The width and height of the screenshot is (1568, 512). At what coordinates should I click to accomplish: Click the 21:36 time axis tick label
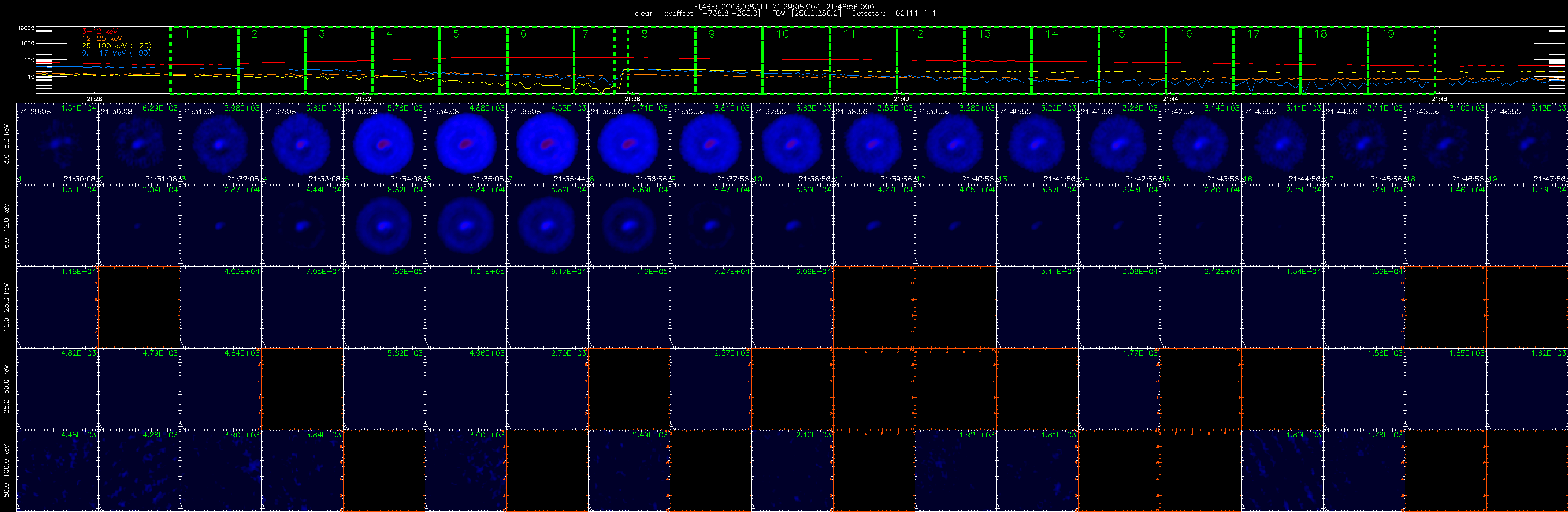(633, 99)
